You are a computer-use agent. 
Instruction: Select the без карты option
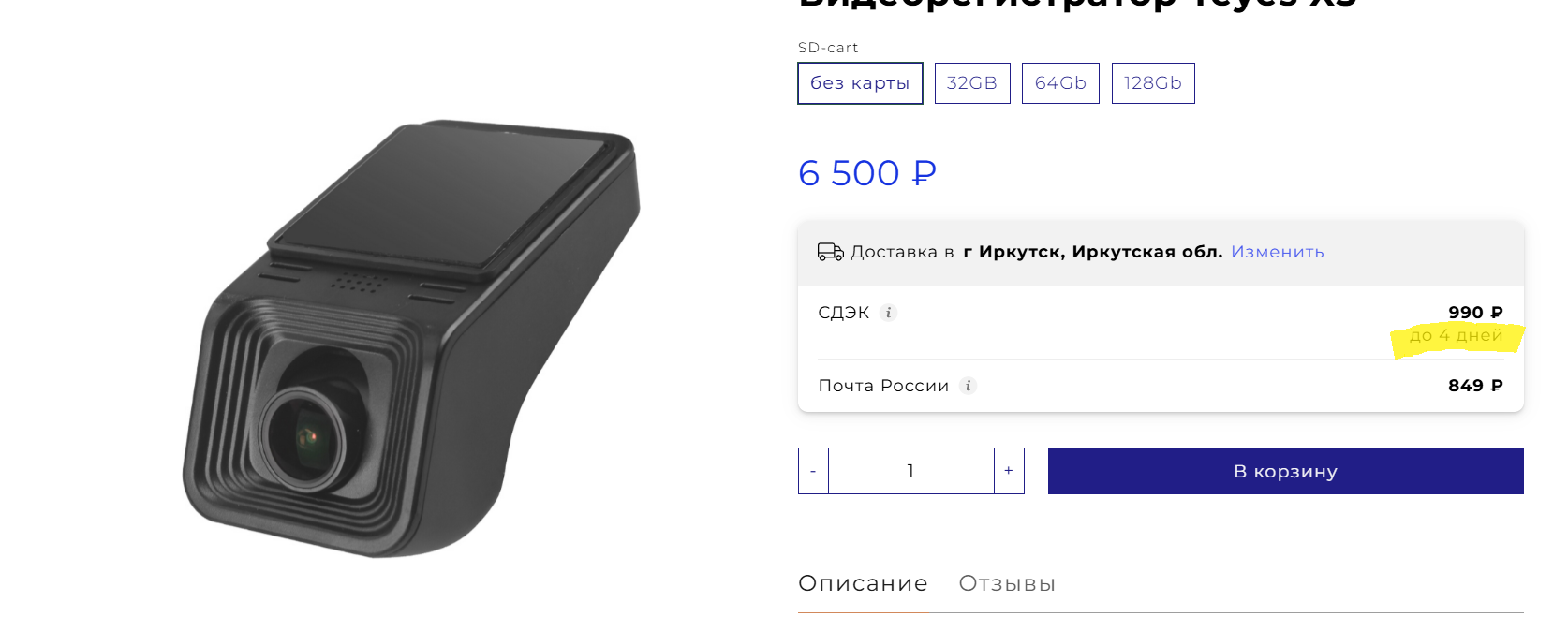(860, 83)
